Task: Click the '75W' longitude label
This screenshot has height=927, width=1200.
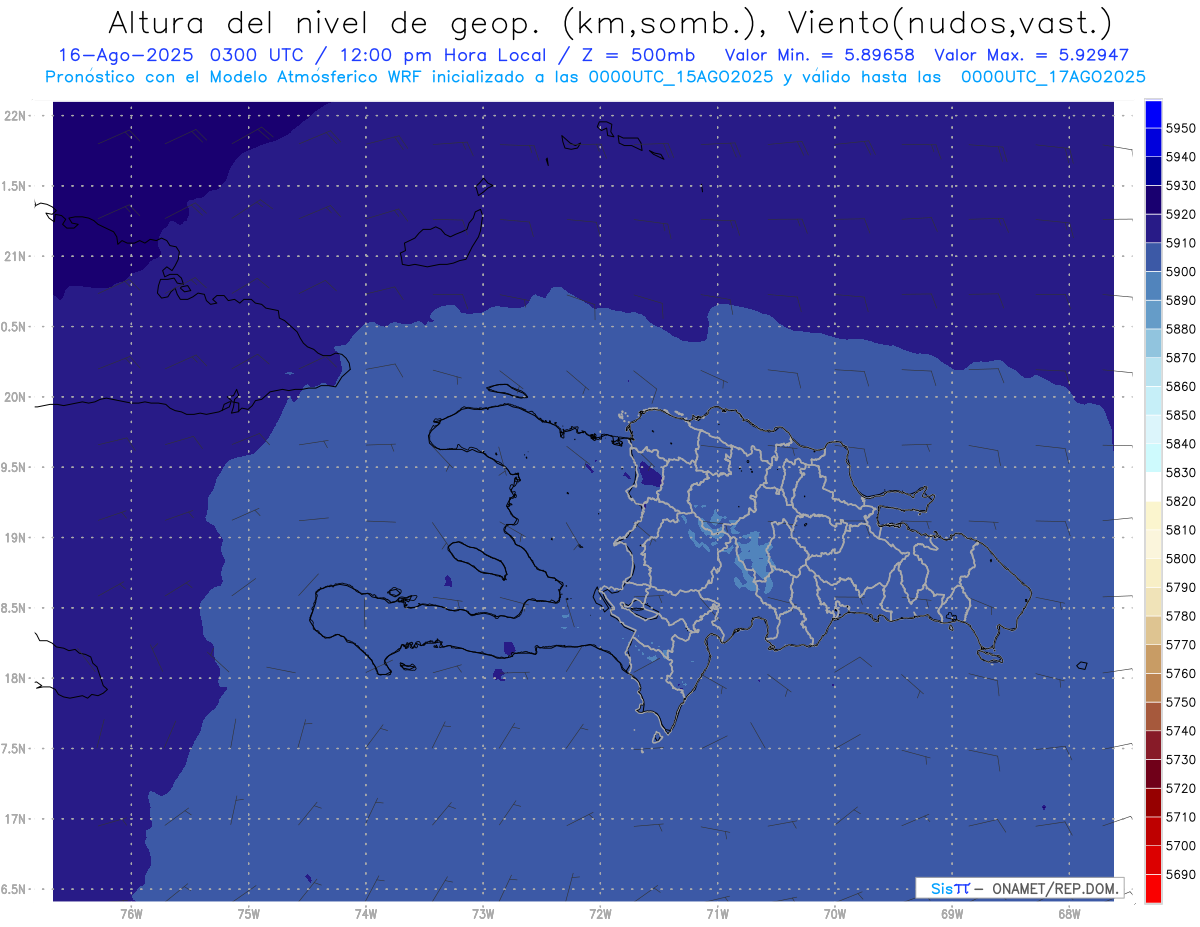Action: coord(249,912)
